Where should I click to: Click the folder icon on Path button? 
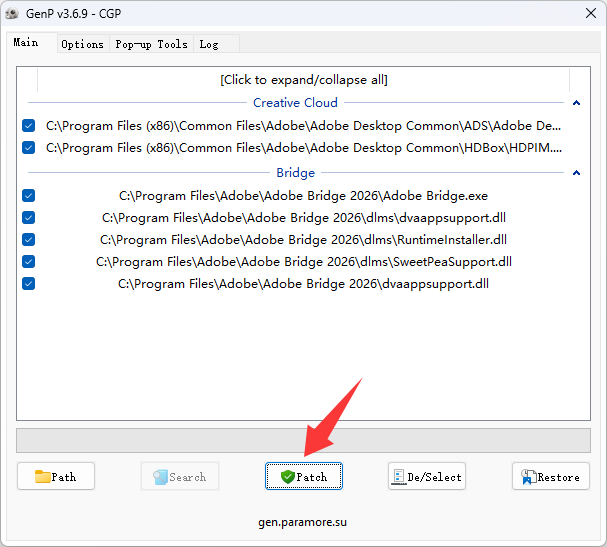[42, 477]
